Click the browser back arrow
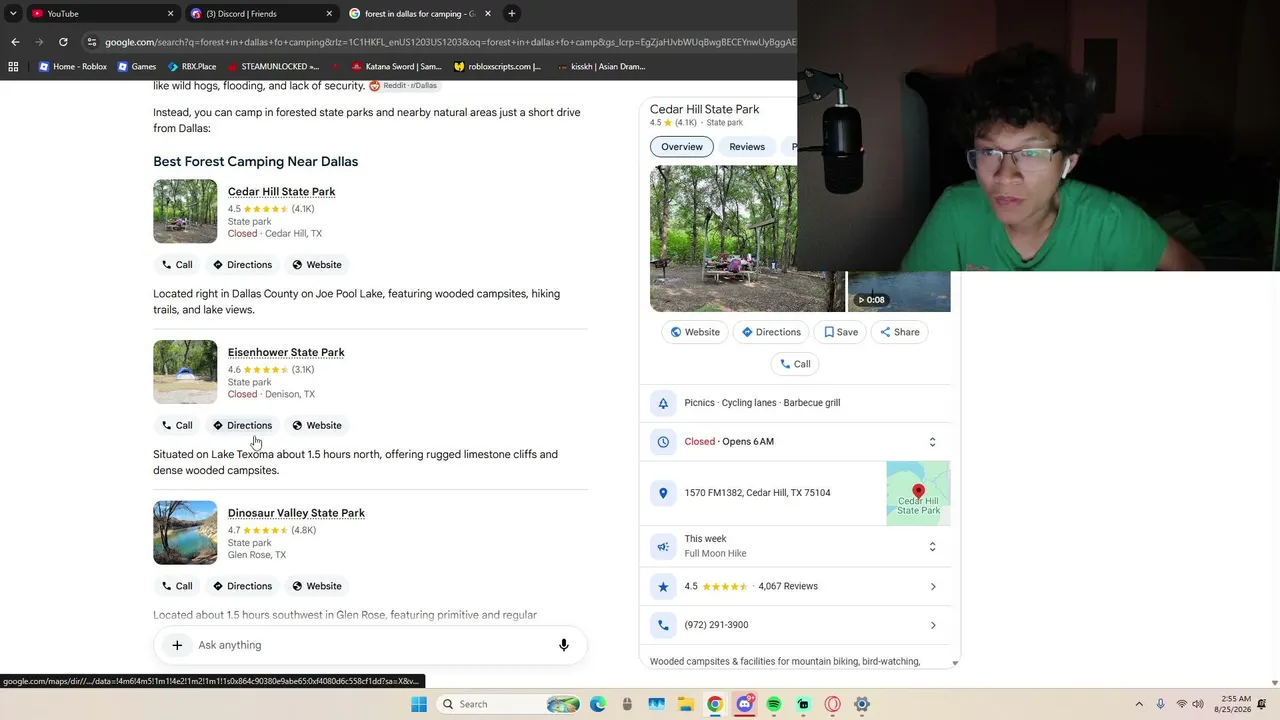 pyautogui.click(x=15, y=42)
